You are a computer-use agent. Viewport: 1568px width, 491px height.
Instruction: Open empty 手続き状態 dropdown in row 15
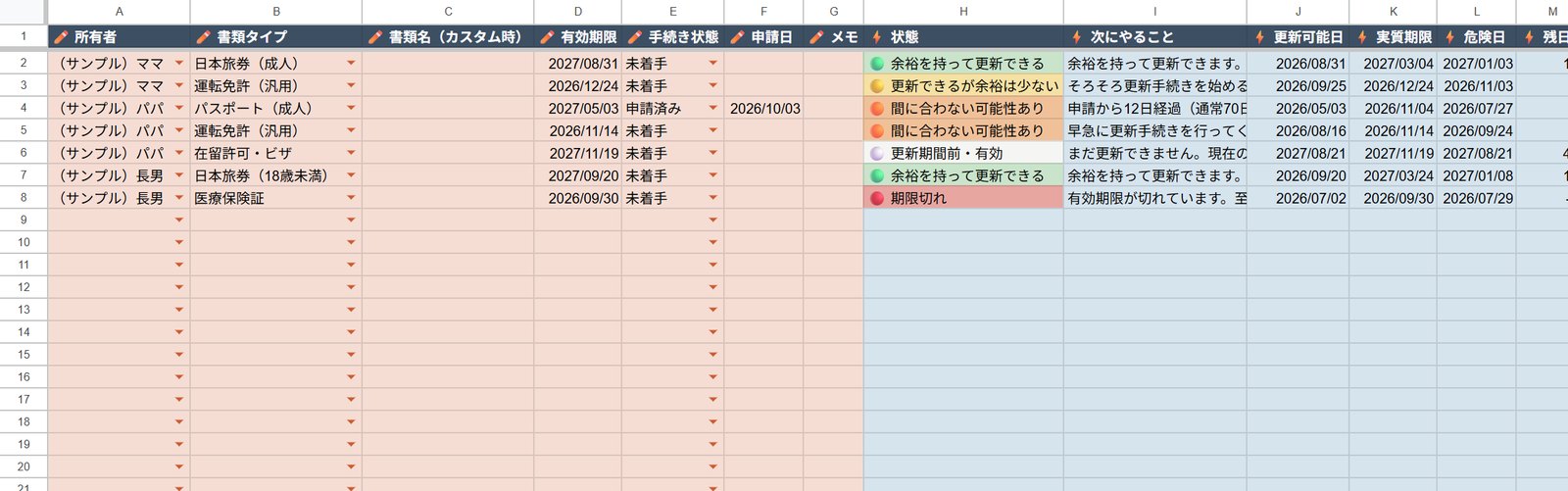pos(713,355)
